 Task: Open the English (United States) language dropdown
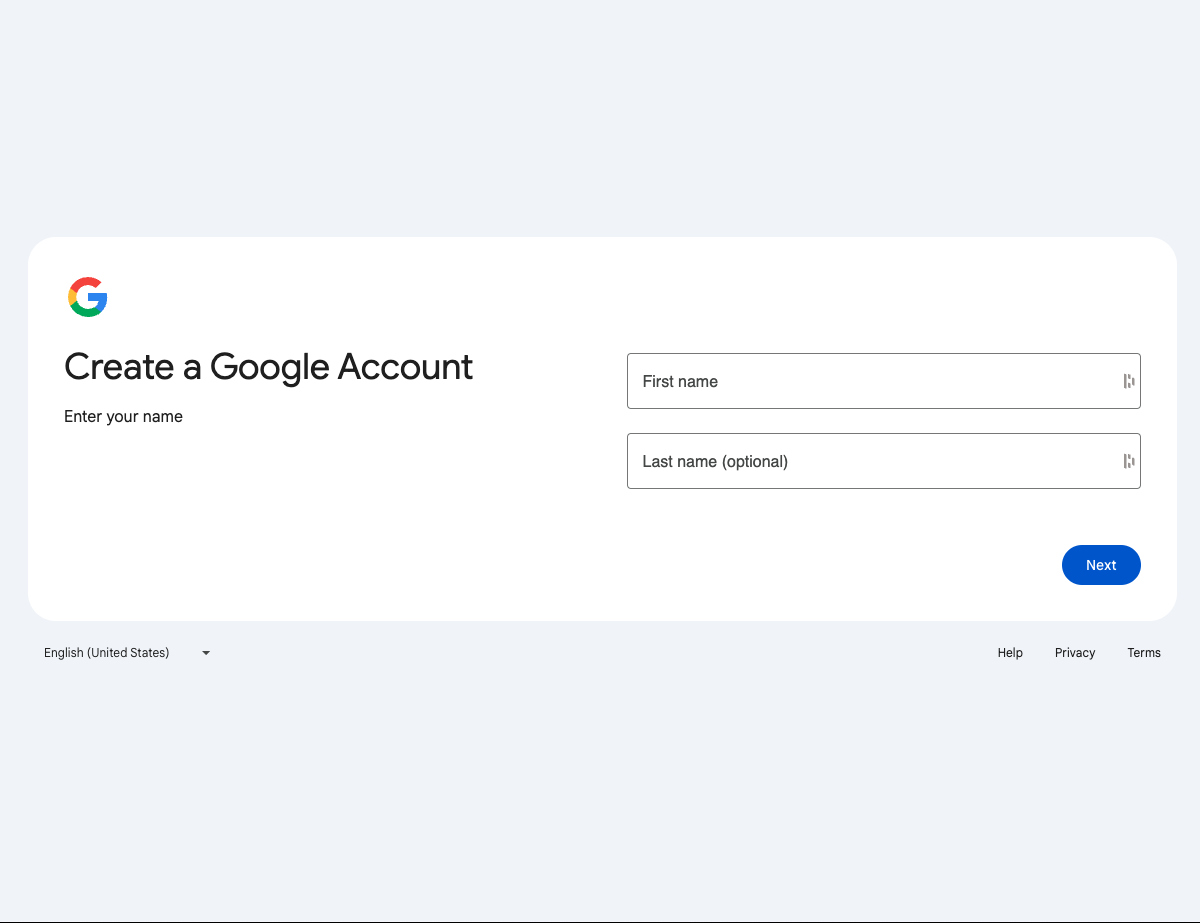pos(127,653)
